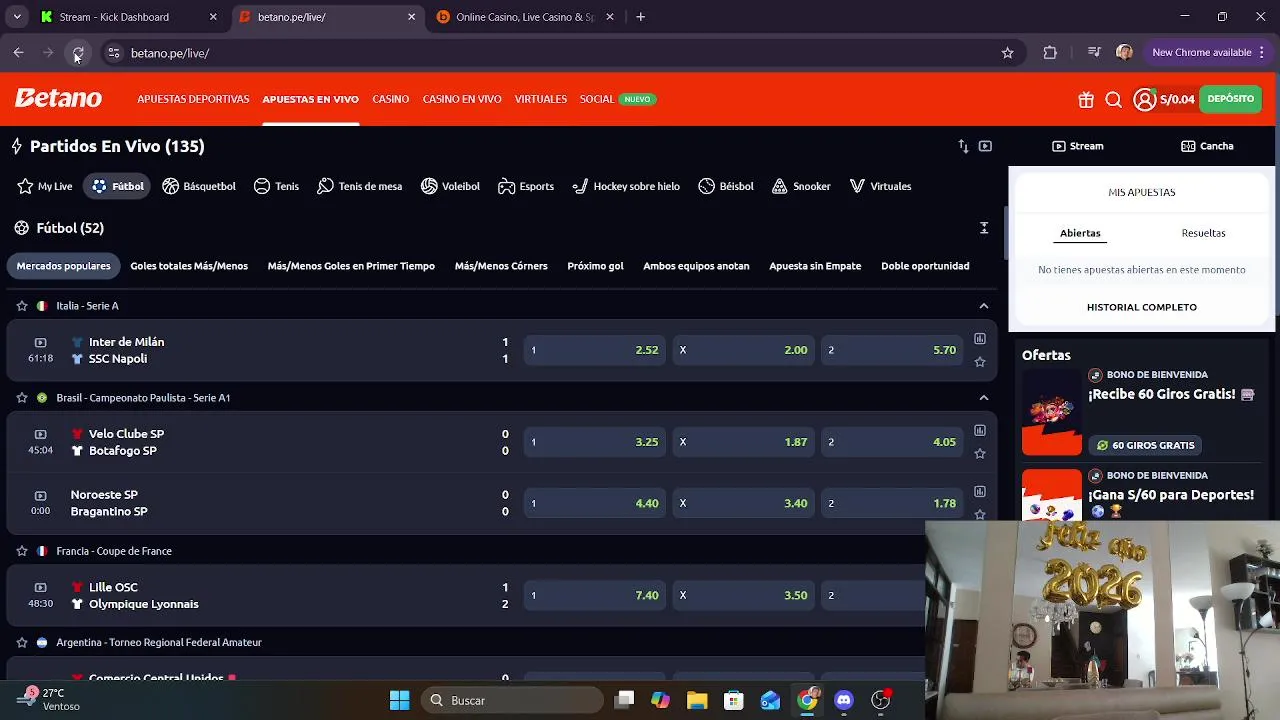The width and height of the screenshot is (1280, 720).
Task: Select the Snooker sport filter
Action: coord(801,186)
